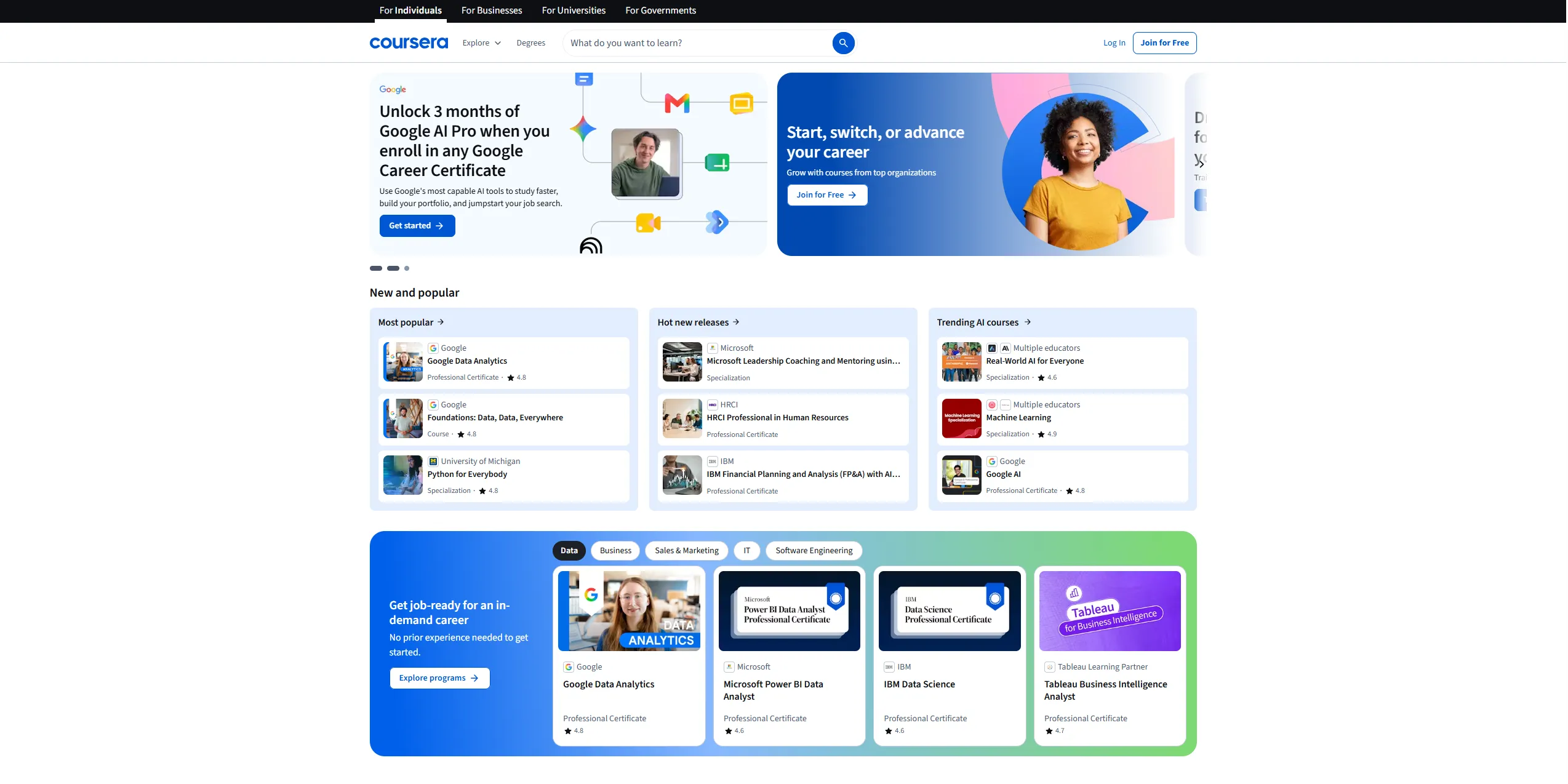Click University of Michigan logo icon
Image resolution: width=1568 pixels, height=784 pixels.
pos(433,462)
